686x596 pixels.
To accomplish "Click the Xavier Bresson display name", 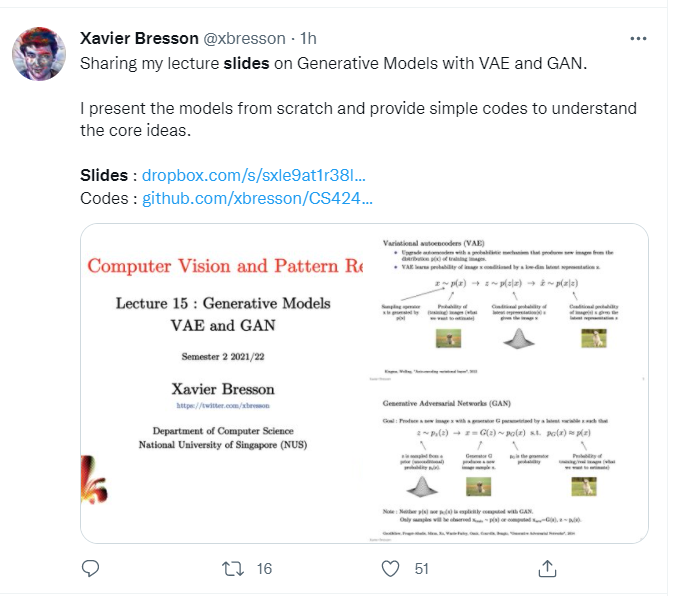I will coord(138,38).
